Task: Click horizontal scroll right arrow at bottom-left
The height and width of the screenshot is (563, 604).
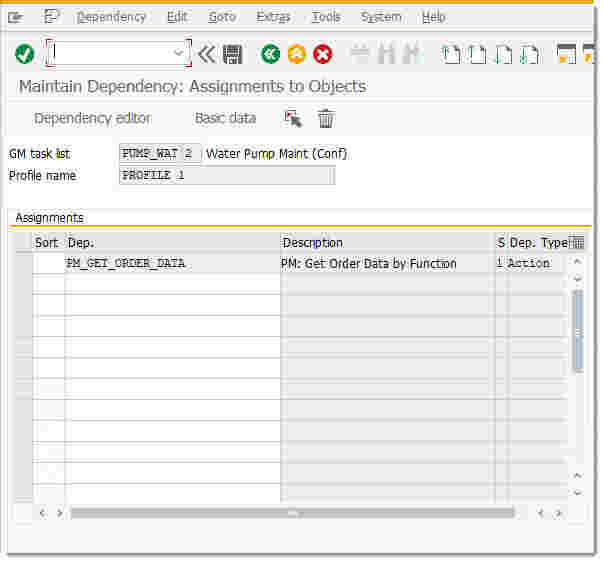Action: pos(59,513)
